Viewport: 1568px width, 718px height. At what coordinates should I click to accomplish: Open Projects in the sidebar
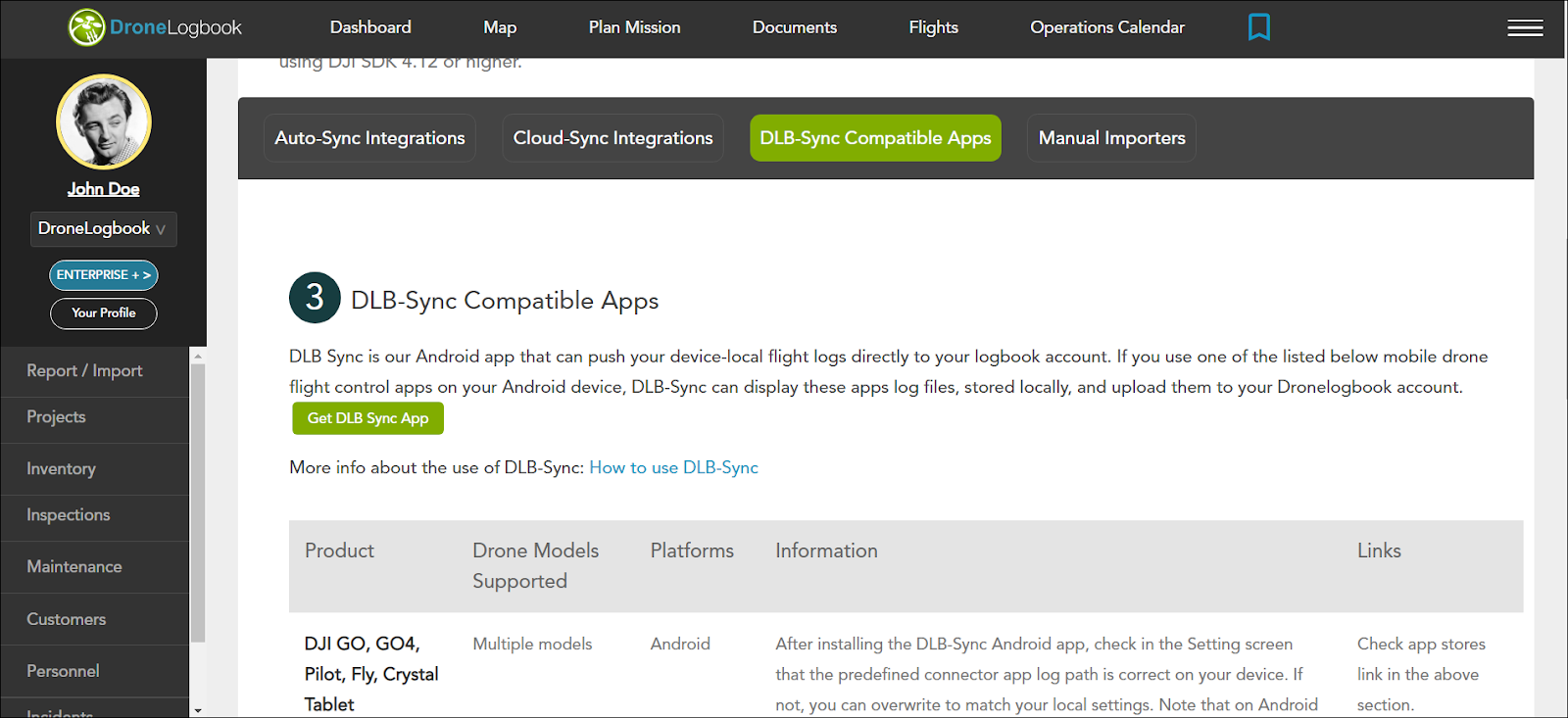[x=95, y=417]
